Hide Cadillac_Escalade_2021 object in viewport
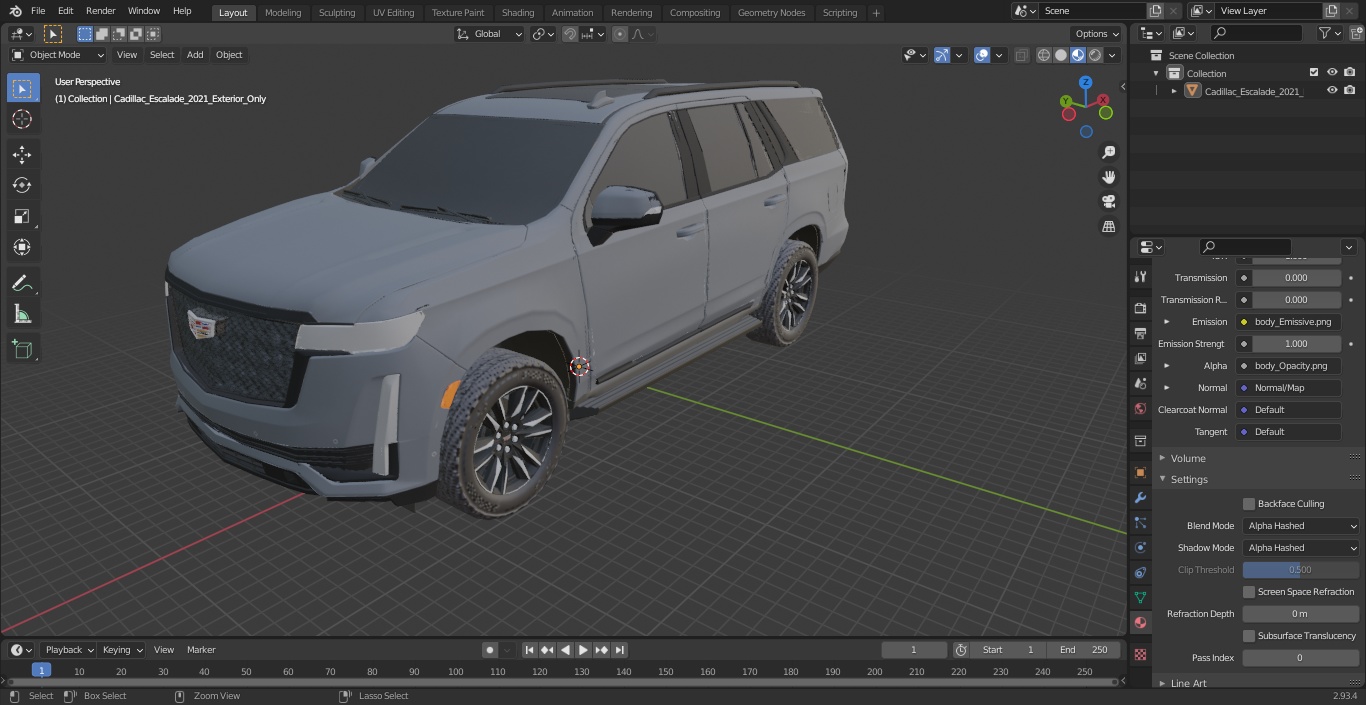Screen dimensions: 1366x705 tap(1332, 91)
